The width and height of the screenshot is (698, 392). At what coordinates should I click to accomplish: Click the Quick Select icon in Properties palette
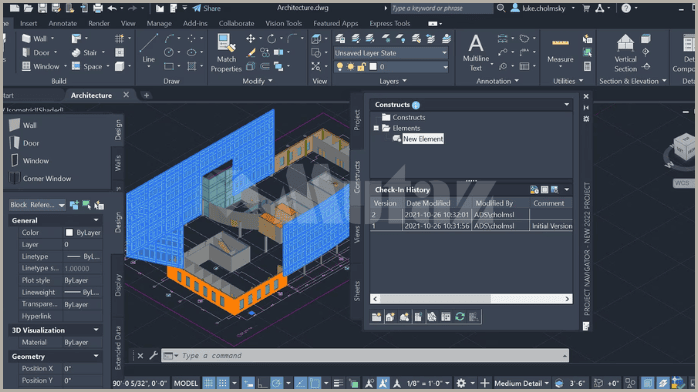click(99, 205)
